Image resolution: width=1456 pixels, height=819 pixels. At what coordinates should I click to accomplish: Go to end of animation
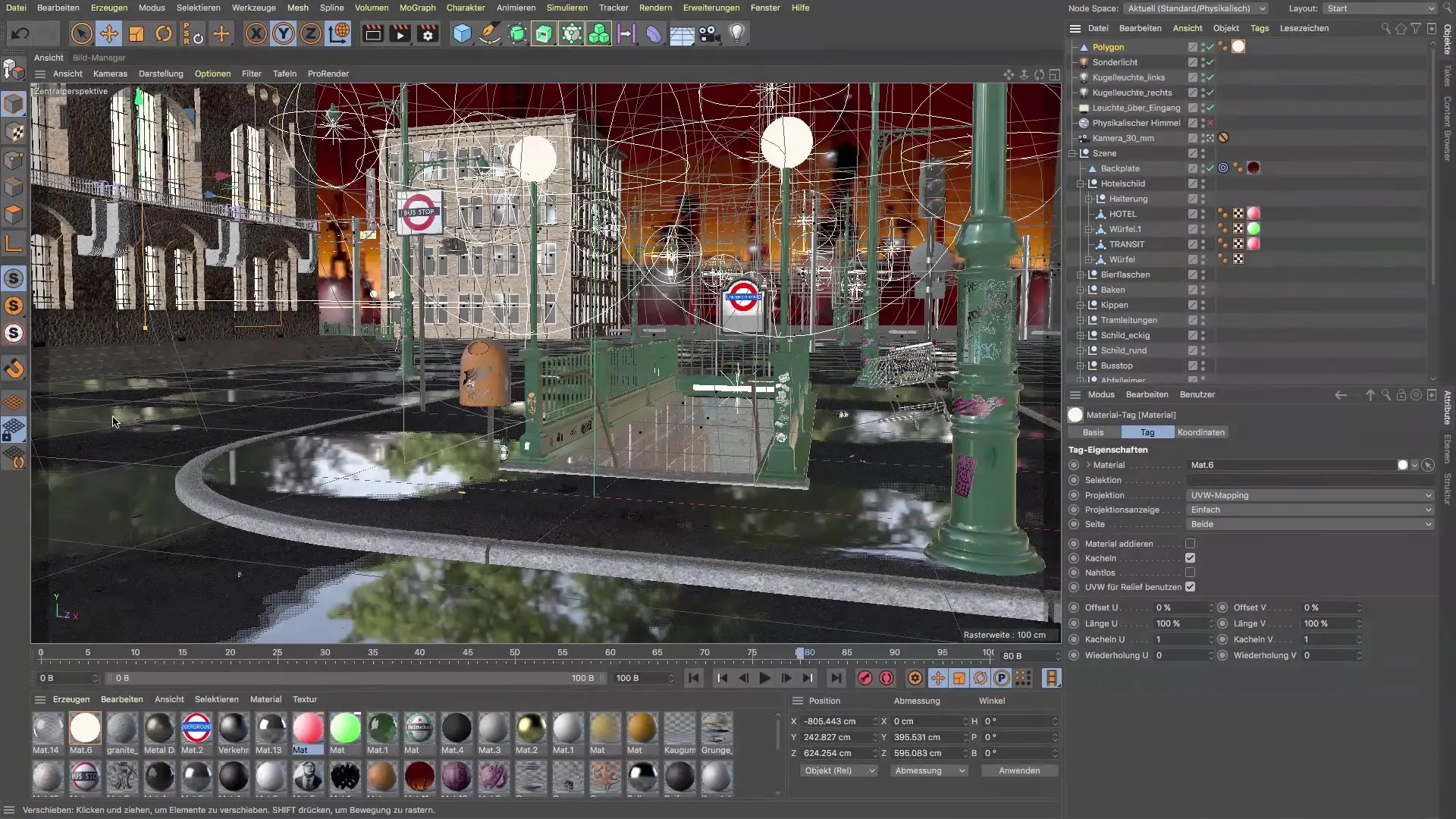click(836, 678)
